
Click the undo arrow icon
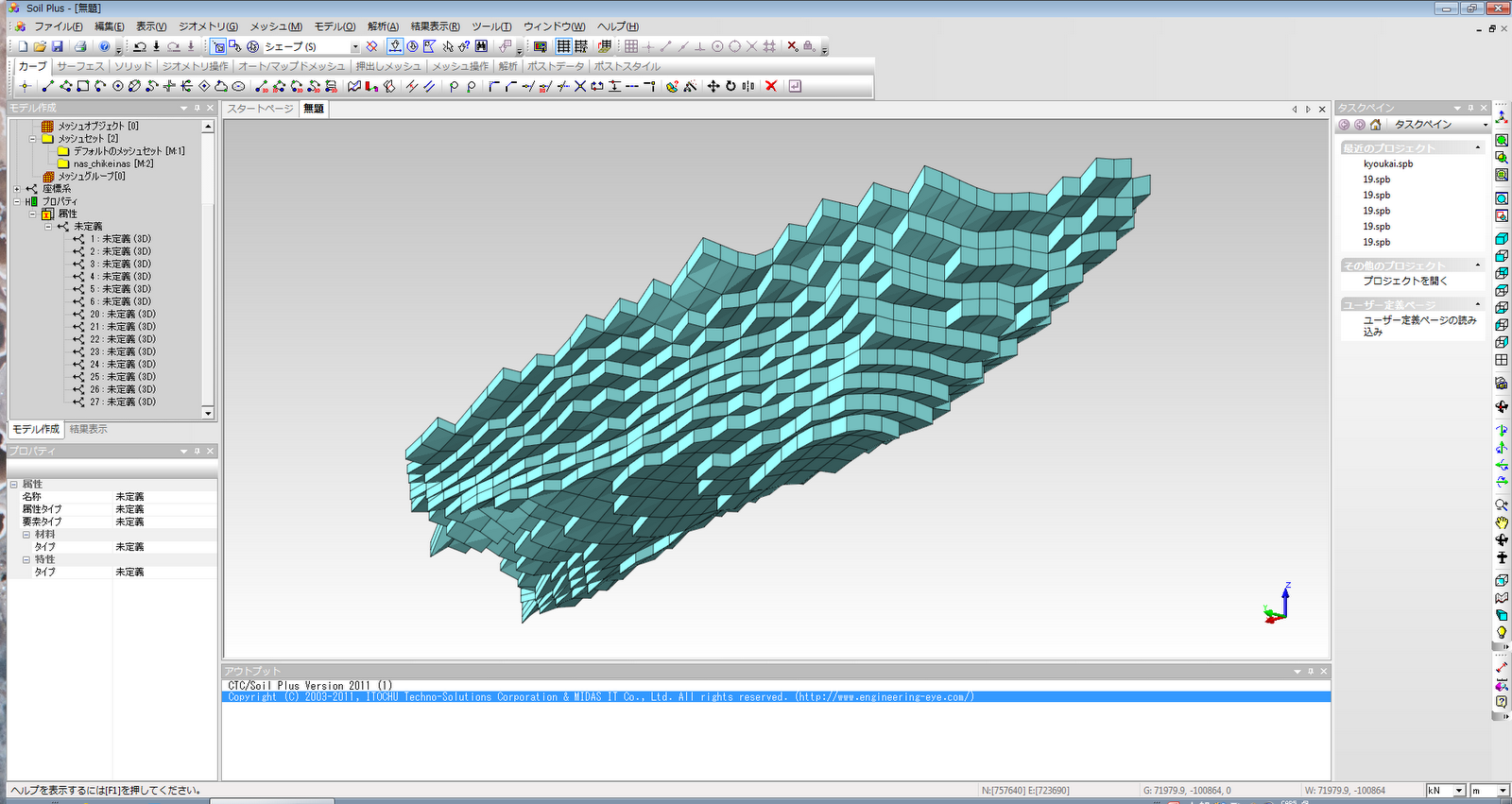[140, 46]
